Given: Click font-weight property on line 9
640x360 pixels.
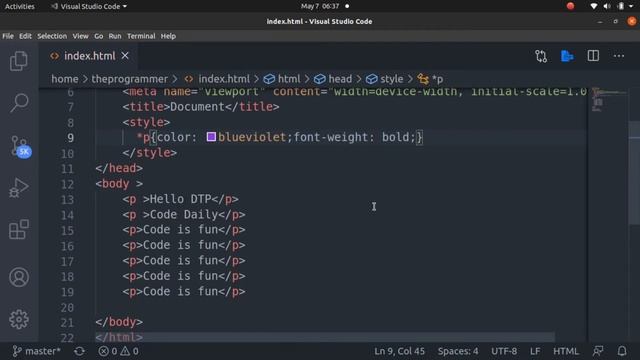Looking at the screenshot, I should pyautogui.click(x=330, y=137).
